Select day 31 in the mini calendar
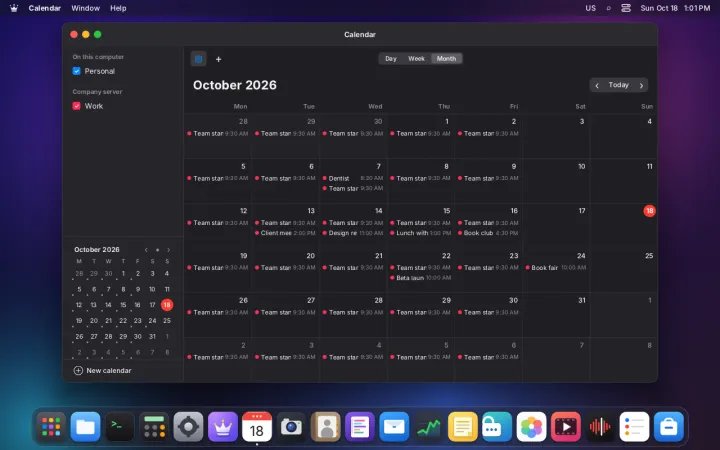720x450 pixels. tap(152, 336)
